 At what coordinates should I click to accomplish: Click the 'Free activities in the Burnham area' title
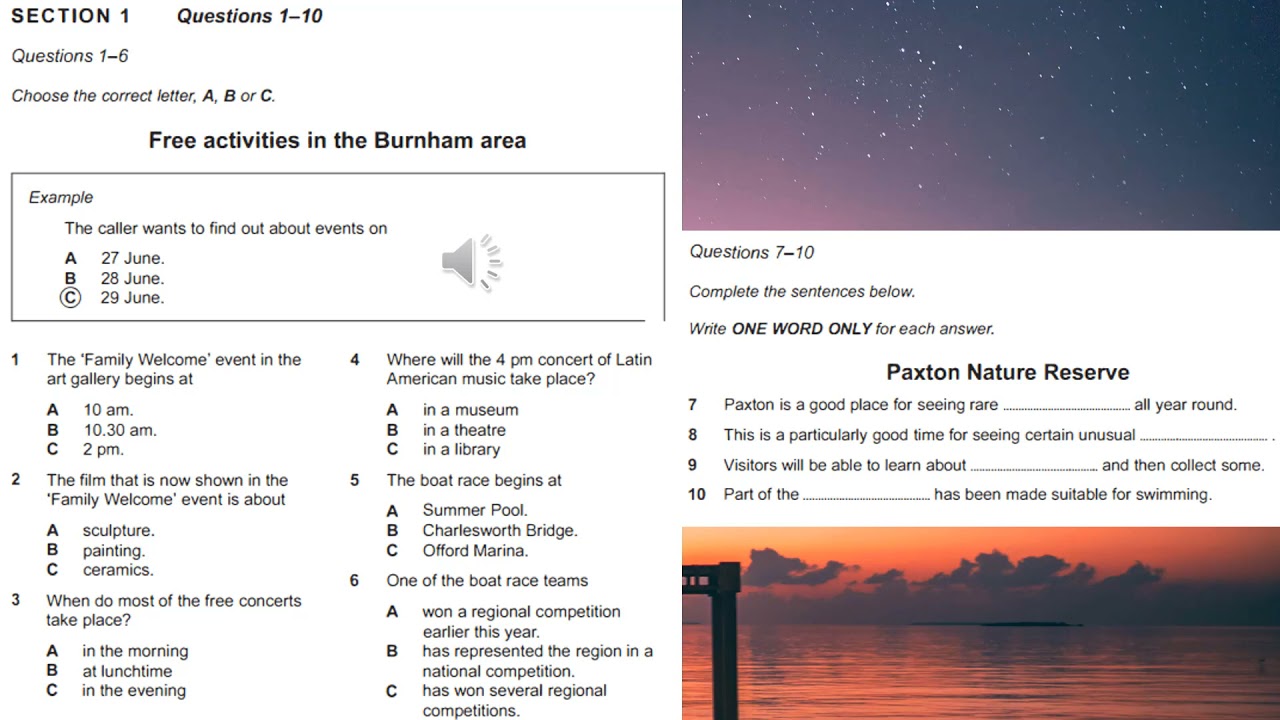(337, 141)
